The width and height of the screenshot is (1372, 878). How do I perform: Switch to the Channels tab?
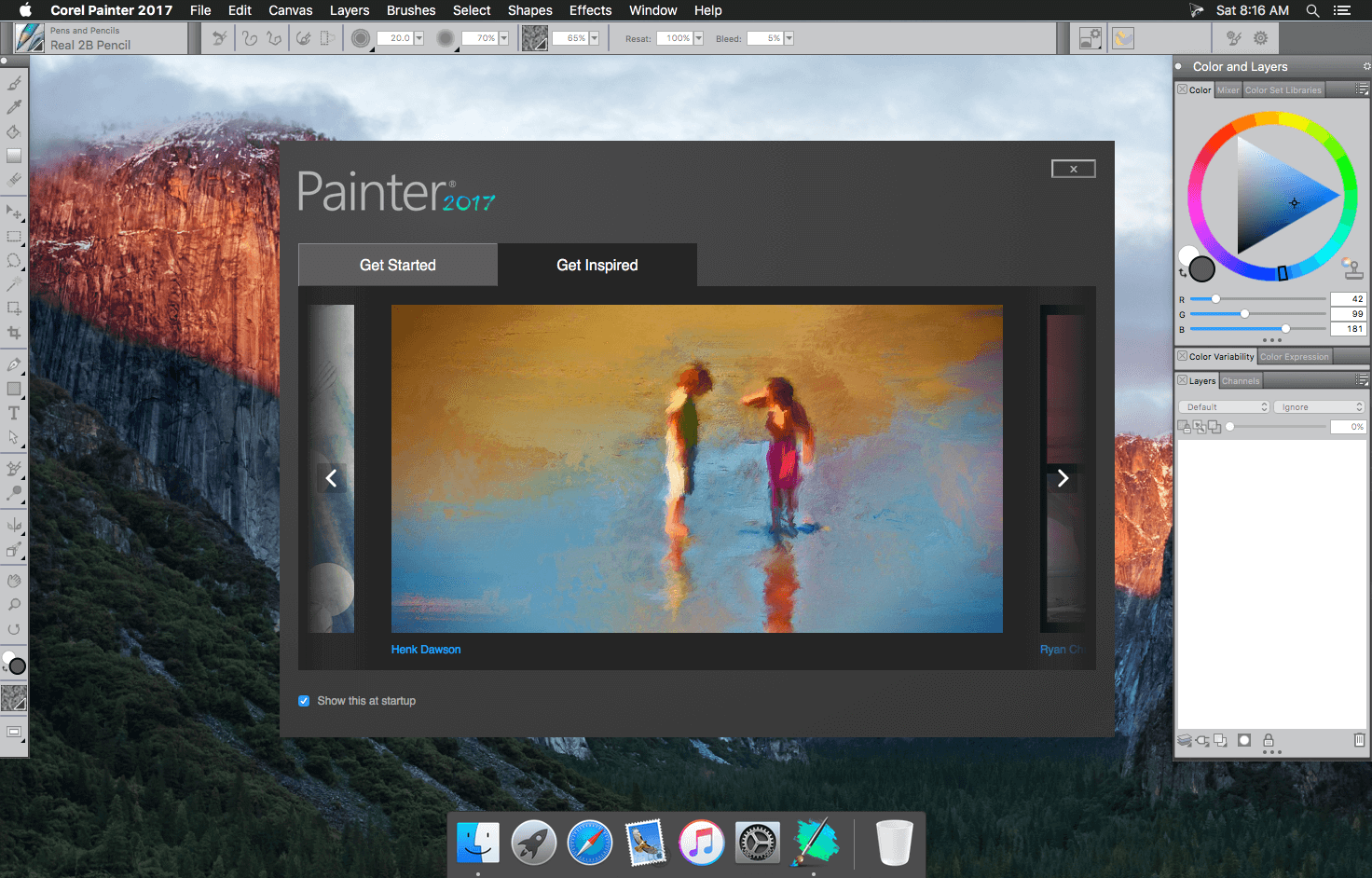1241,380
